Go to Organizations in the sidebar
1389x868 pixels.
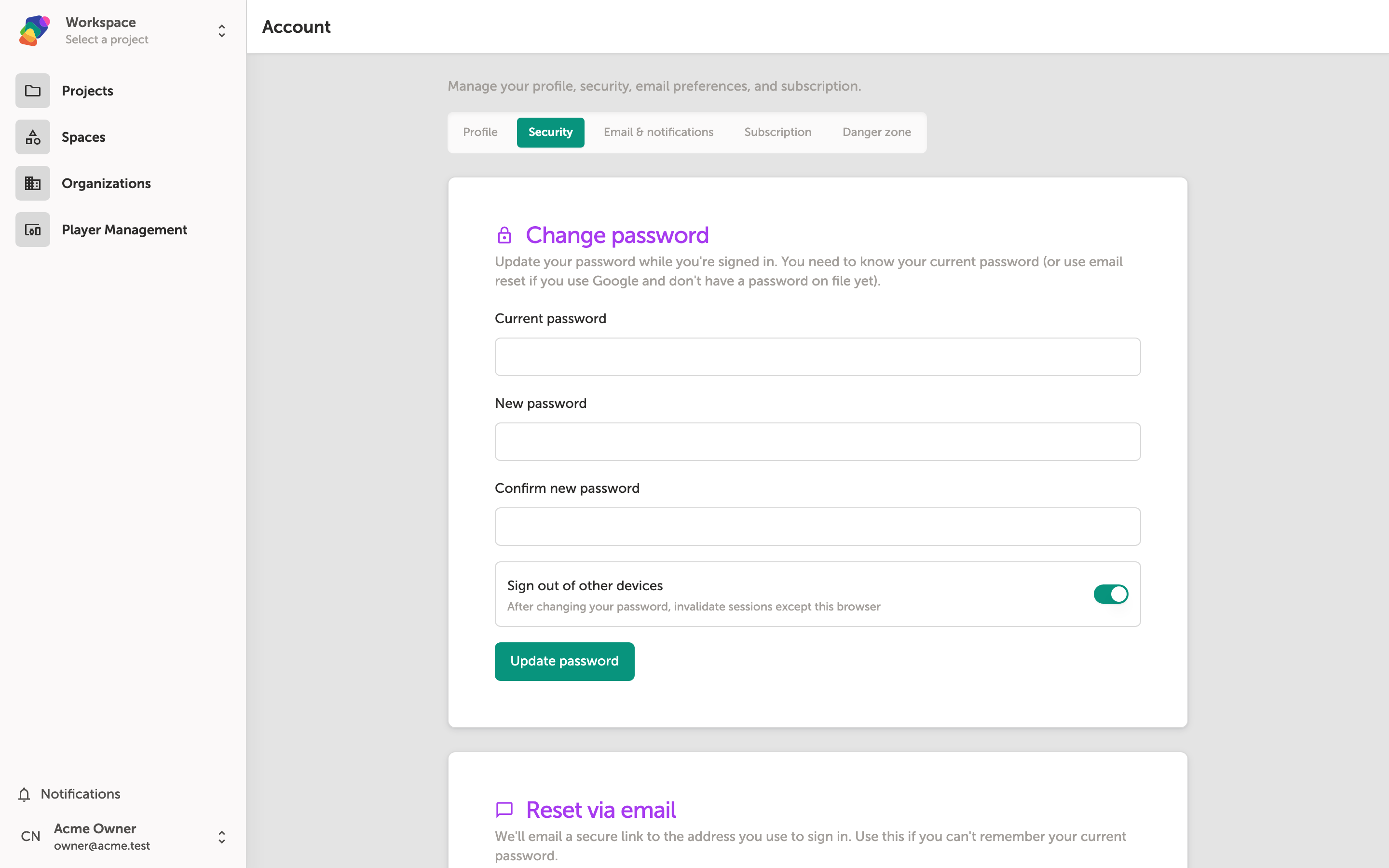pyautogui.click(x=123, y=183)
